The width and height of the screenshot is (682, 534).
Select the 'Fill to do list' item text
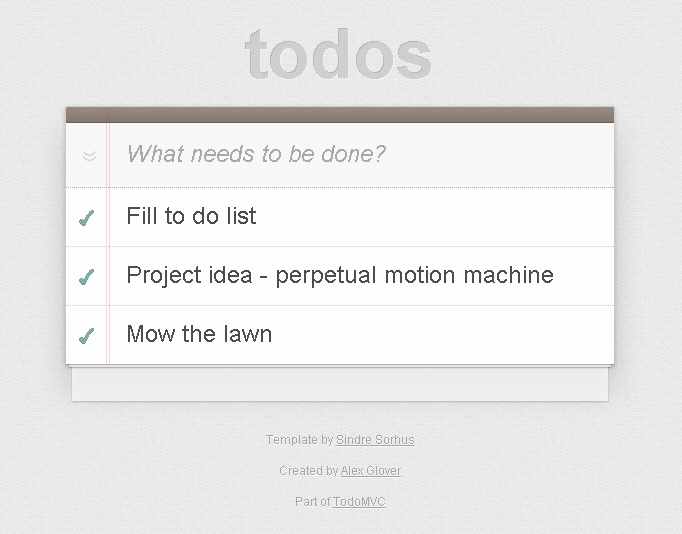pyautogui.click(x=191, y=216)
